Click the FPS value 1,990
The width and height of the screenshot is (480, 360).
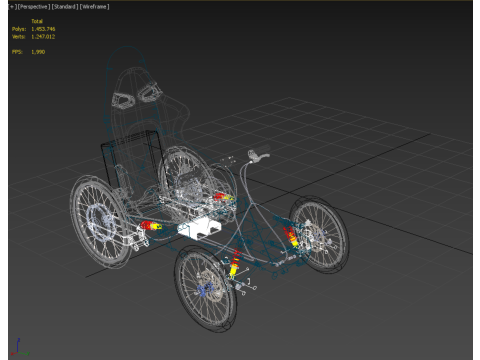point(38,52)
